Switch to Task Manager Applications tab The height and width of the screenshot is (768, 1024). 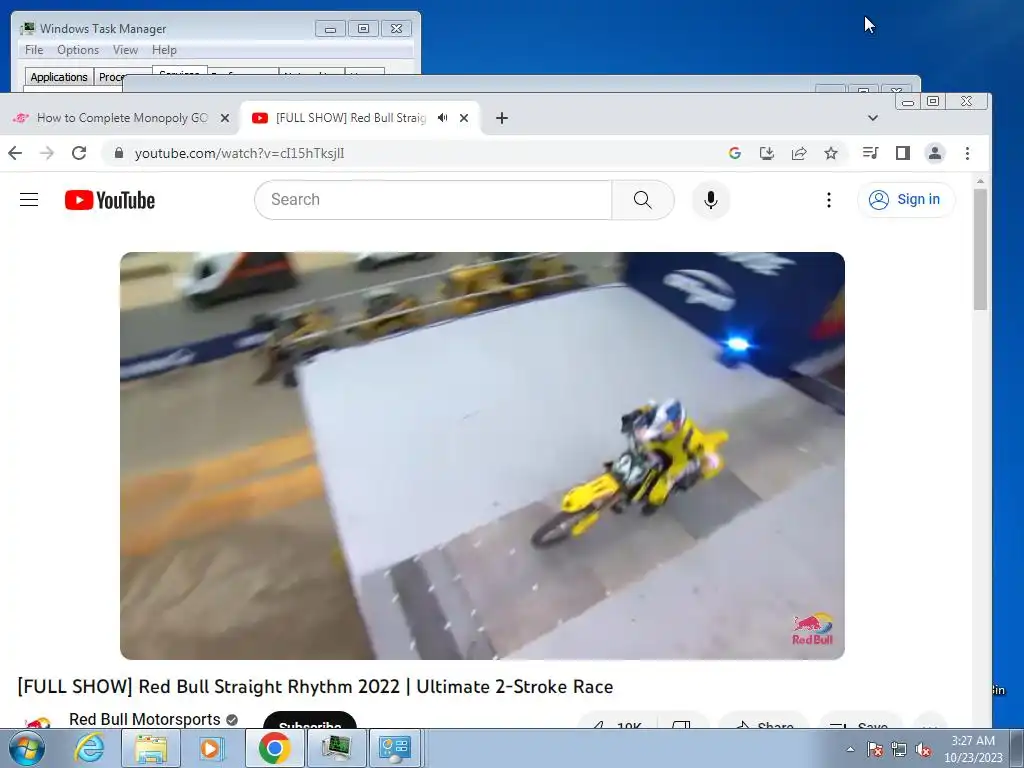[59, 77]
